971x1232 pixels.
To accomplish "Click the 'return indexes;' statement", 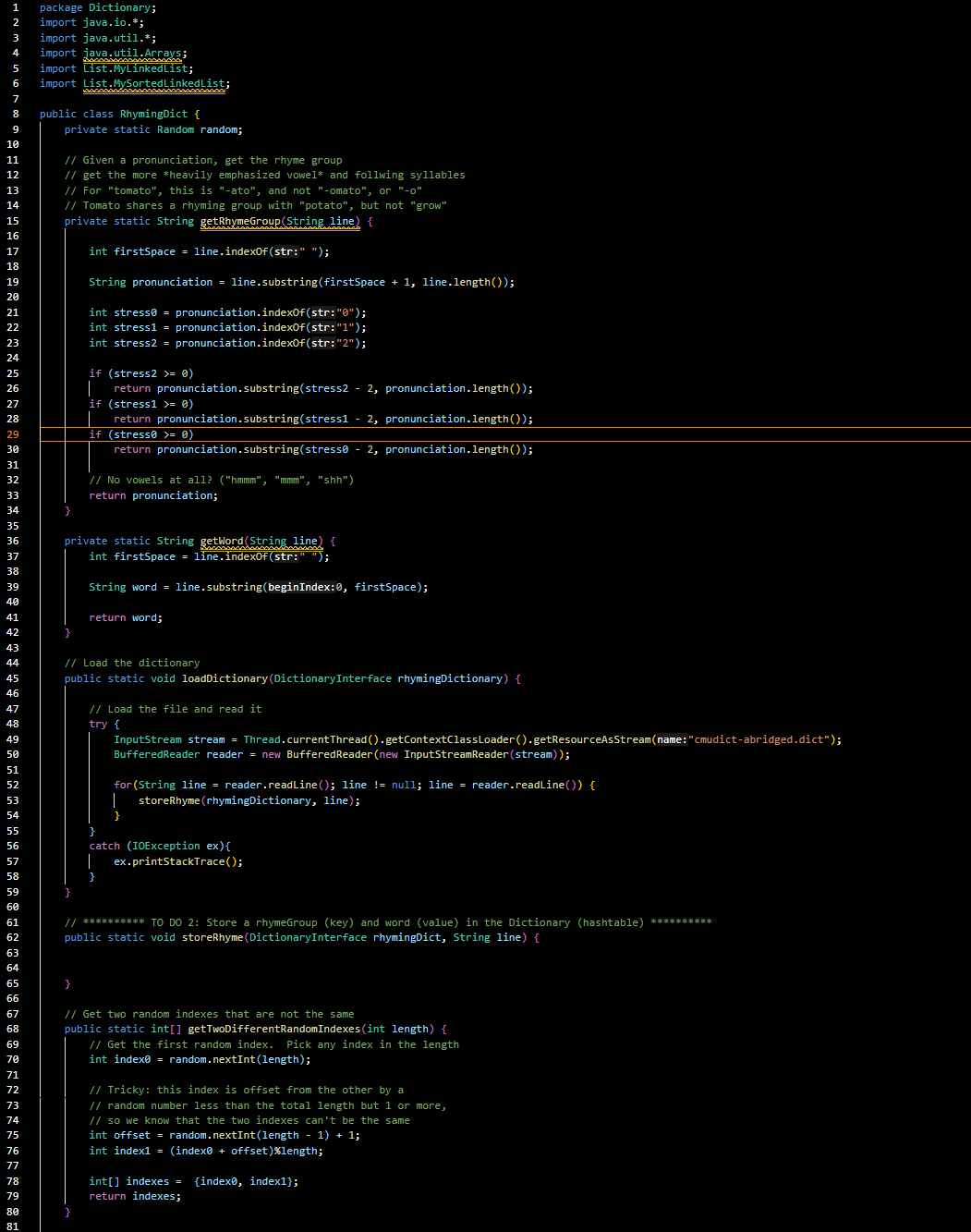I will [135, 1196].
